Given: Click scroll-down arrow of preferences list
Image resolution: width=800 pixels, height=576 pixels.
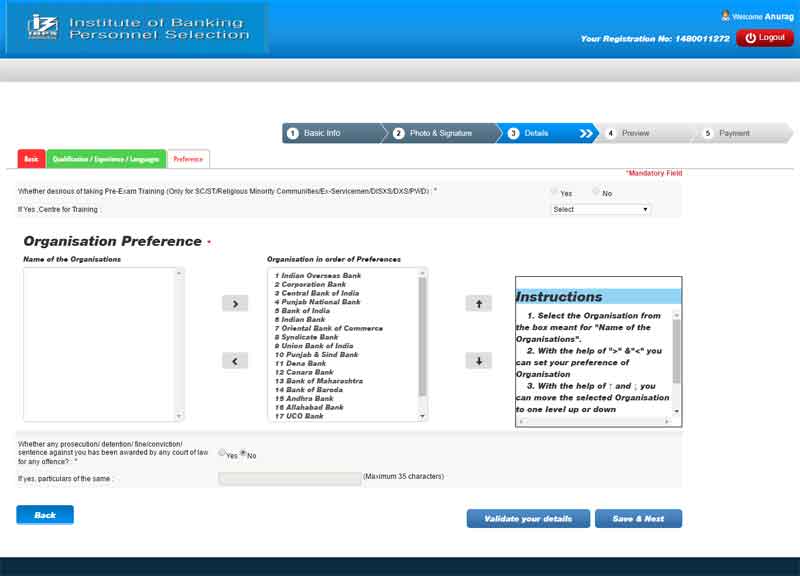Looking at the screenshot, I should pos(422,416).
